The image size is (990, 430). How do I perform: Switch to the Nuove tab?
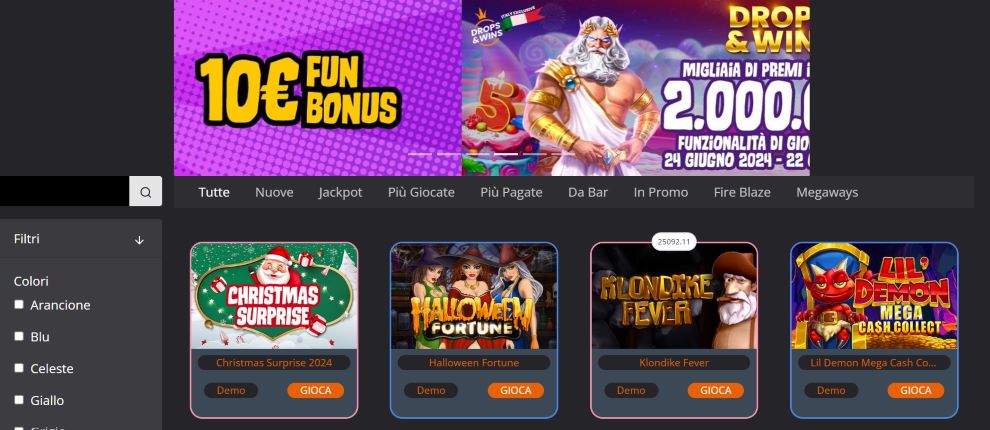coord(274,192)
